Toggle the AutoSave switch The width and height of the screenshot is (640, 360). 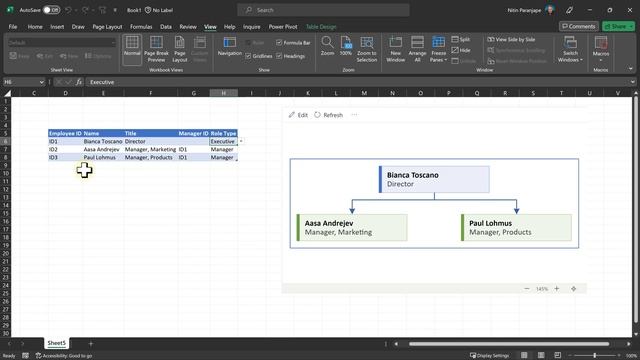(x=51, y=10)
